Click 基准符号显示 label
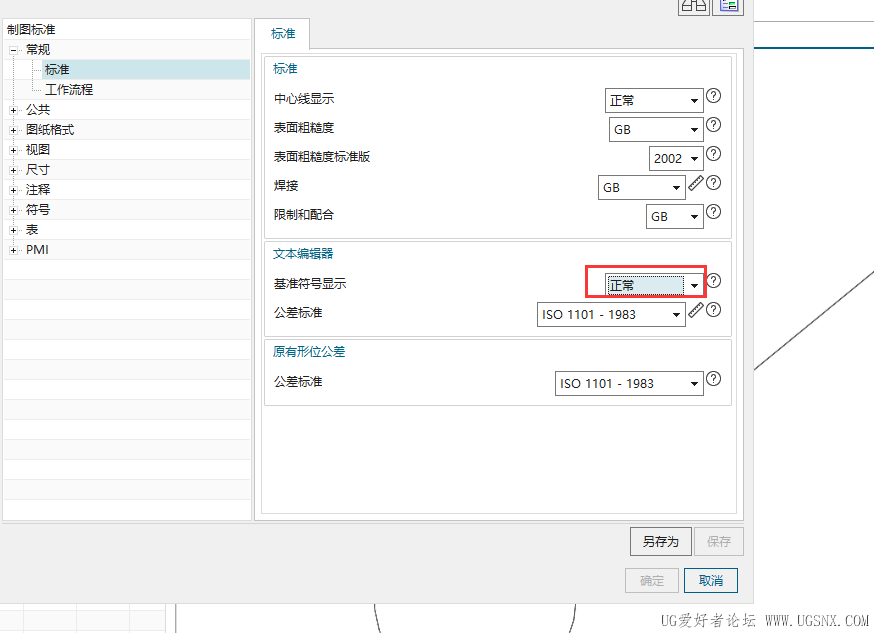The width and height of the screenshot is (874, 633). (310, 284)
